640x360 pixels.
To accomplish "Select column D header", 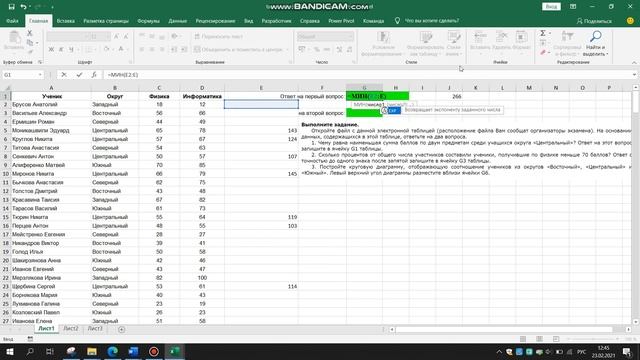I will [x=202, y=88].
